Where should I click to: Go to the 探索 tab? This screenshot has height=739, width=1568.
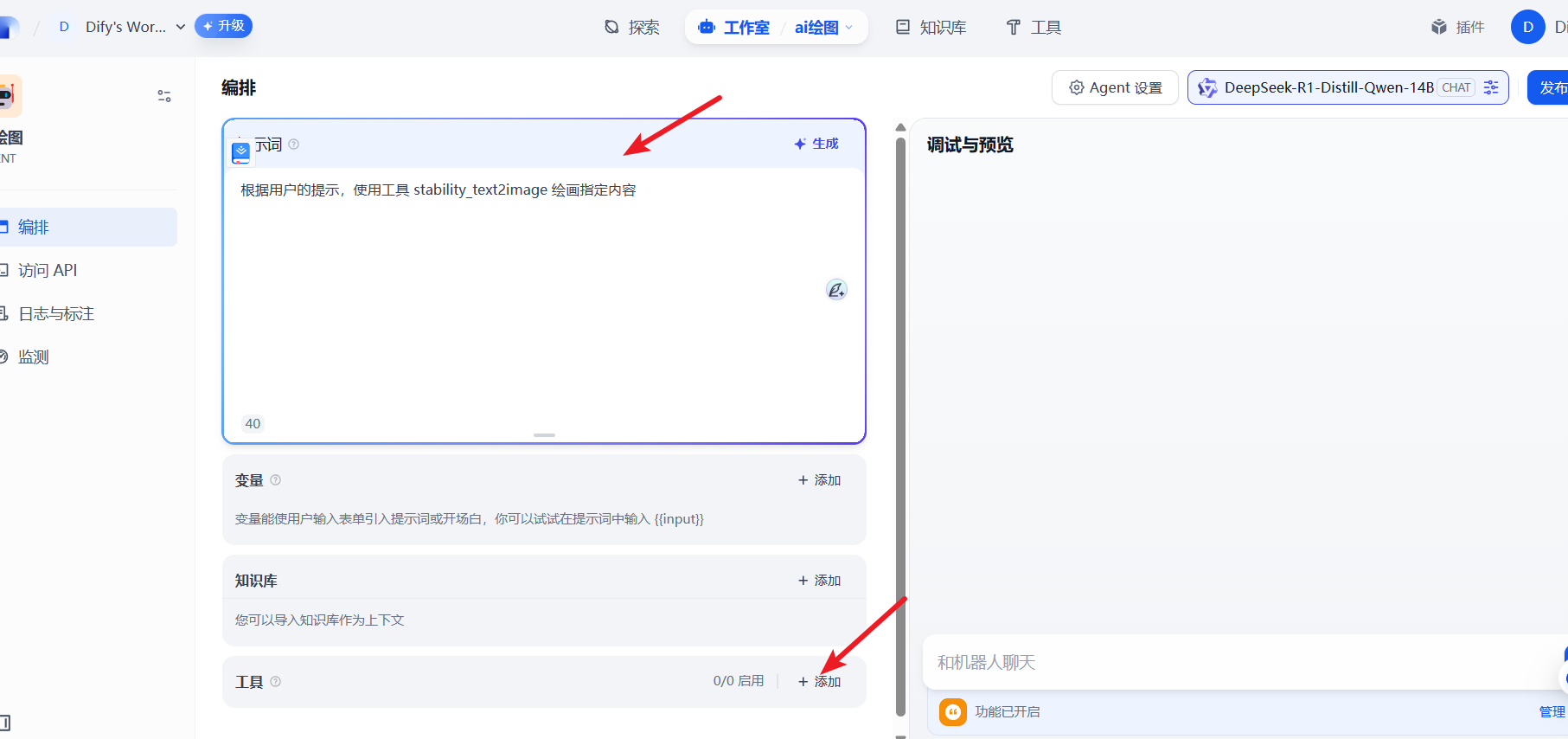[632, 27]
